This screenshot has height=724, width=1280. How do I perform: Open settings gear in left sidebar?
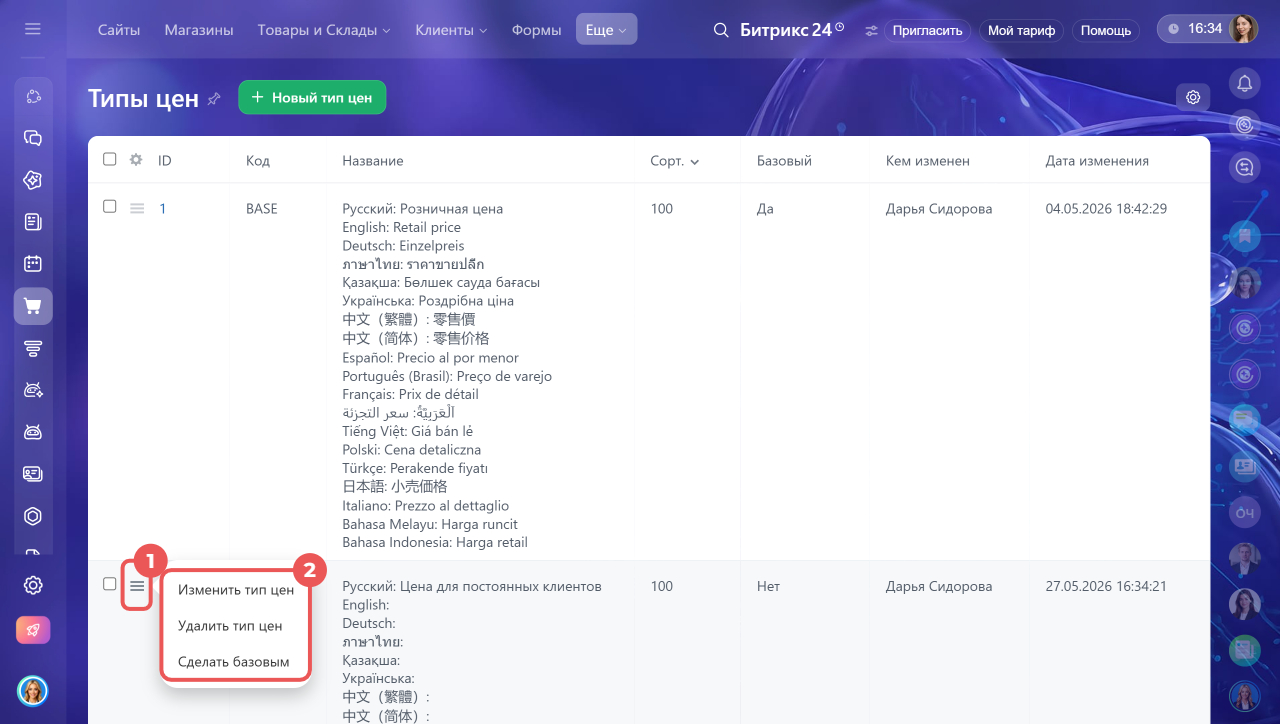tap(33, 585)
